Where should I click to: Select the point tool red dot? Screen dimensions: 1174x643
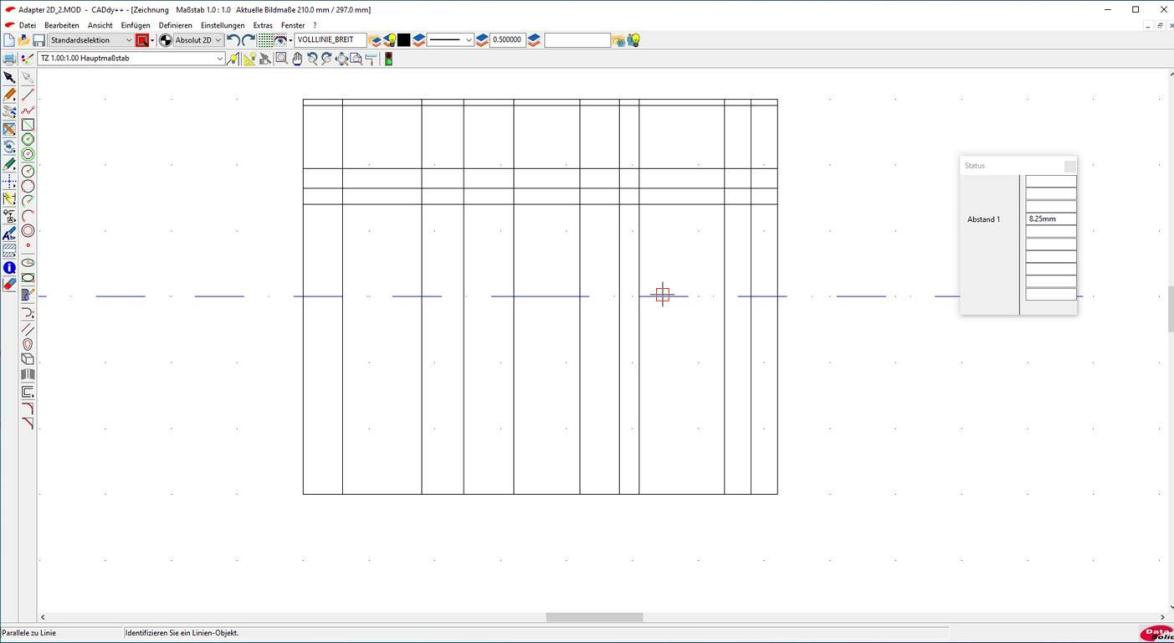coord(28,246)
